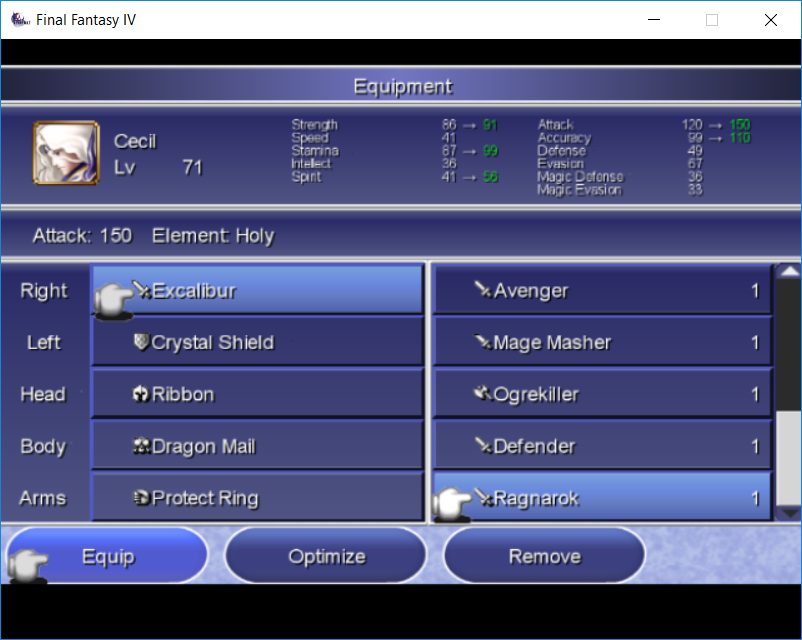802x640 pixels.
Task: Click the Crystal Shield shield icon
Action: click(x=141, y=342)
